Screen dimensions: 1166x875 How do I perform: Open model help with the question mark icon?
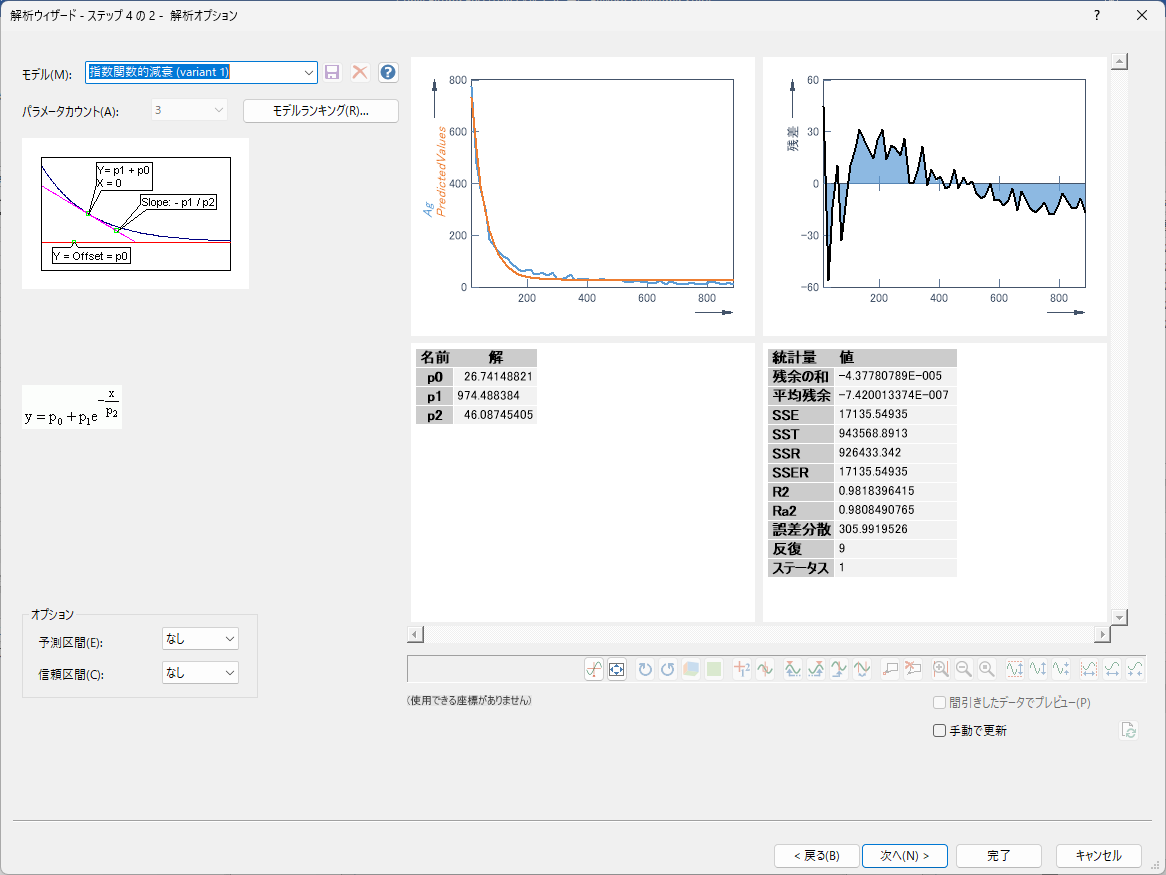[x=388, y=72]
